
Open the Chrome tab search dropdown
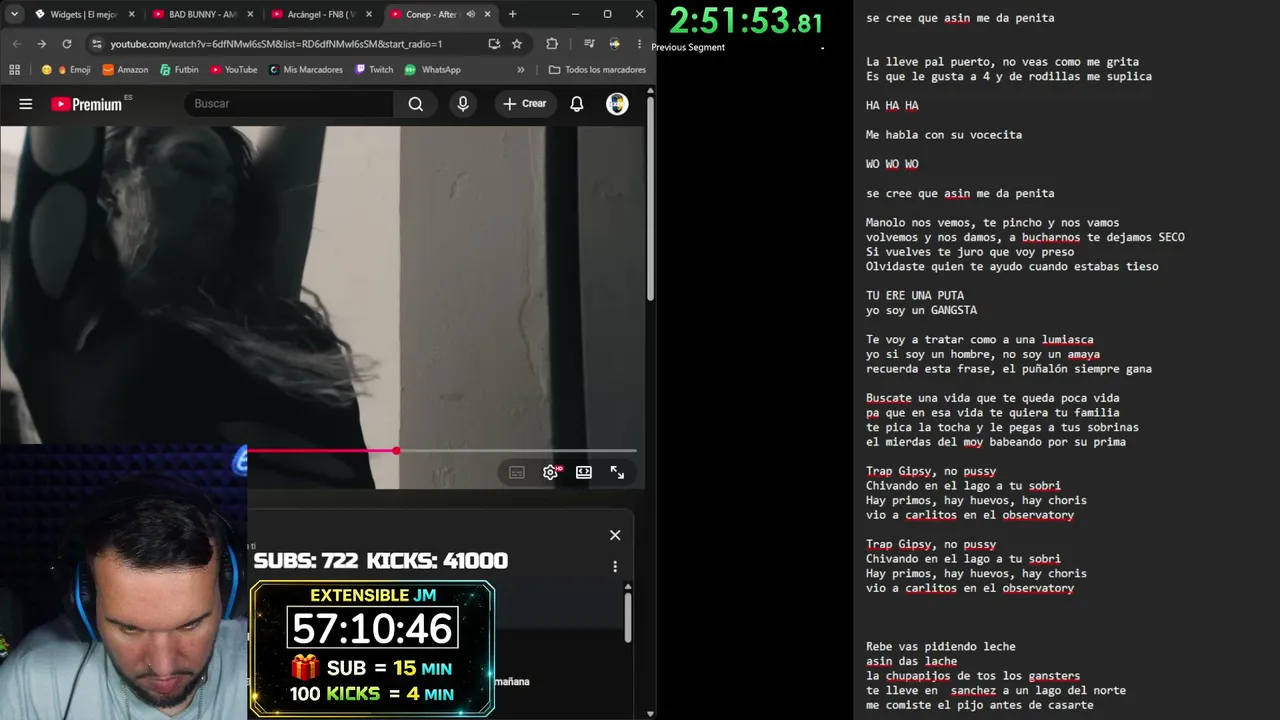pyautogui.click(x=14, y=14)
